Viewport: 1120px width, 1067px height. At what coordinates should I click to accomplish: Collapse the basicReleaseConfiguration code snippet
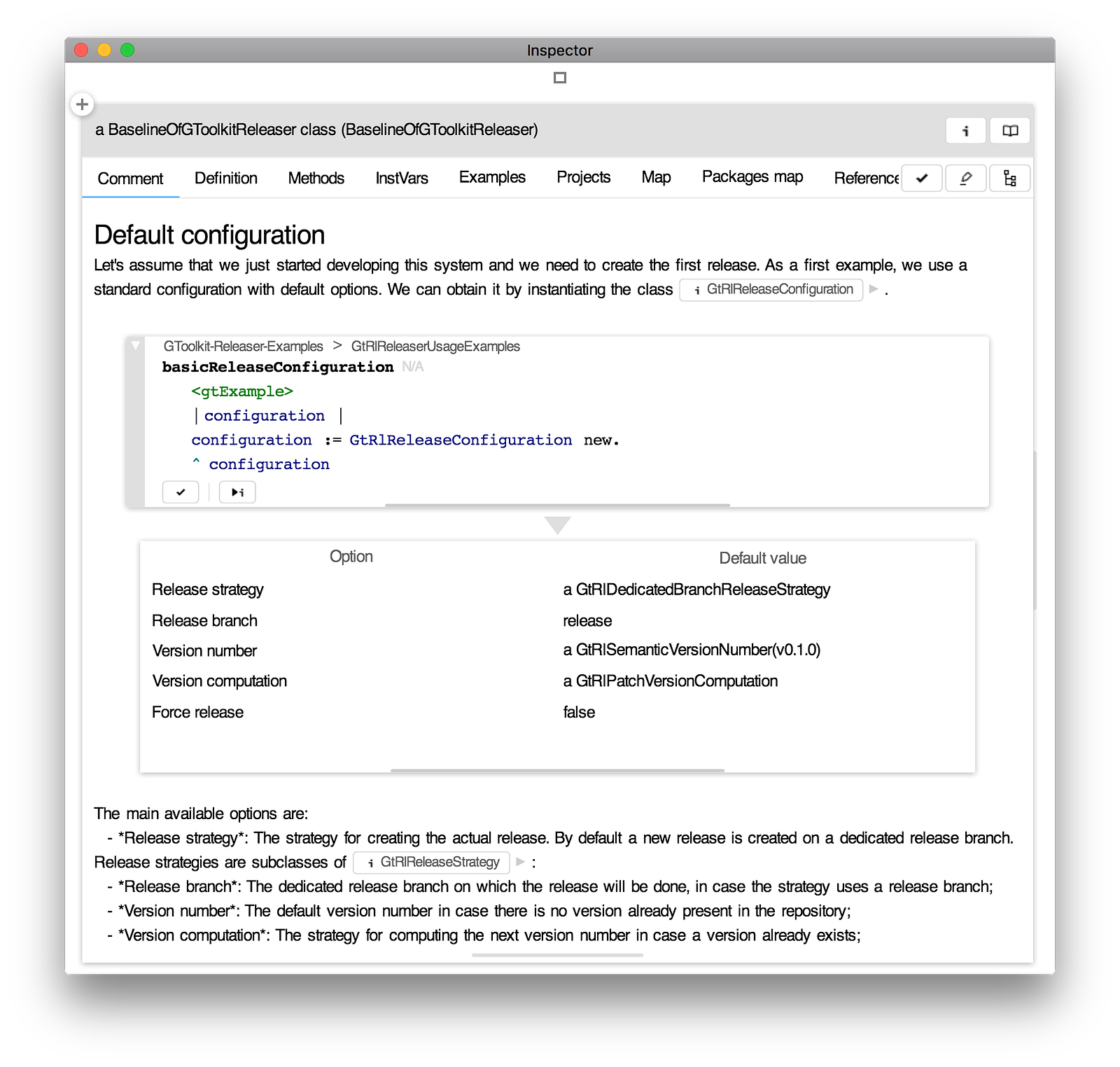pyautogui.click(x=136, y=345)
